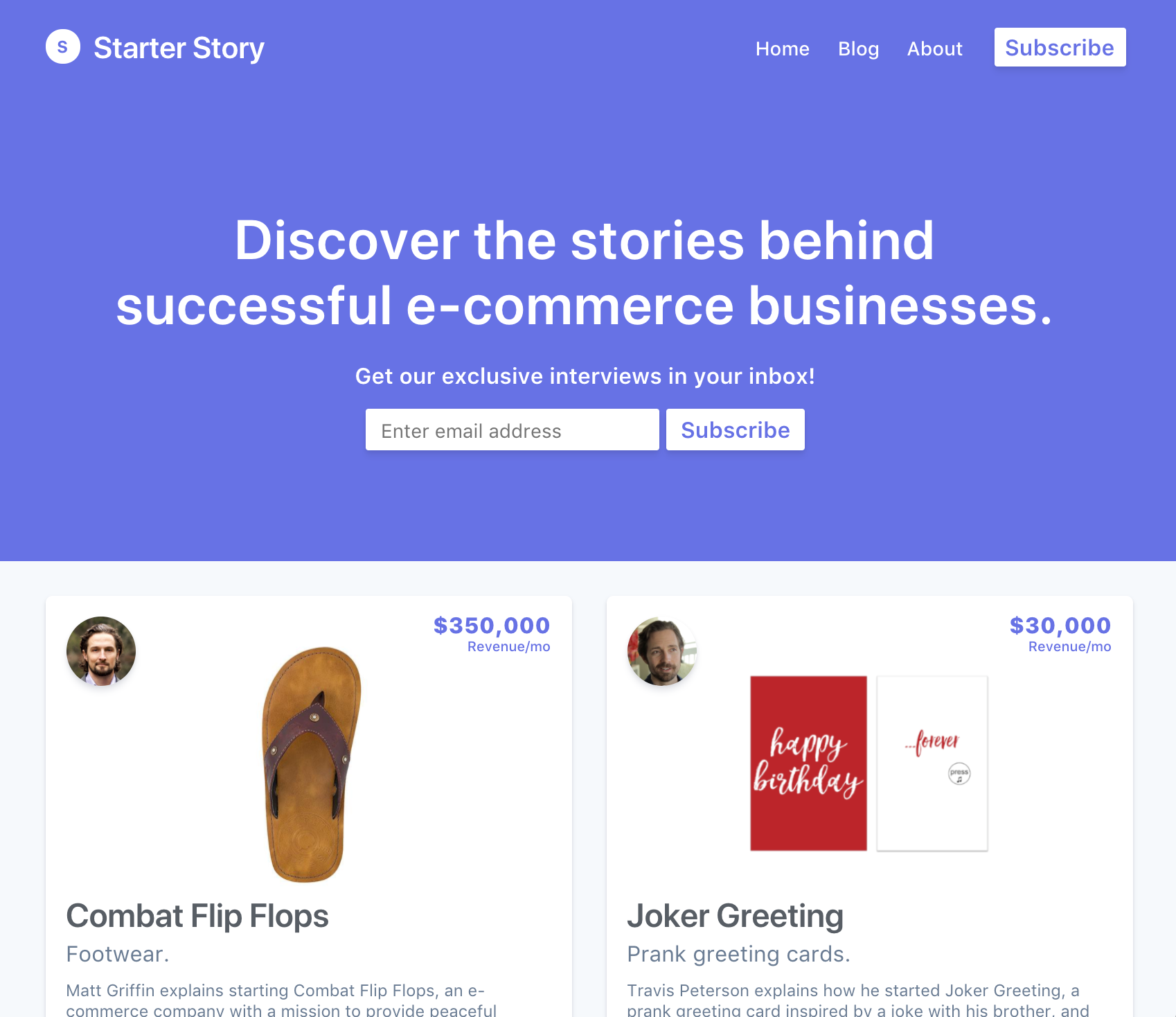The width and height of the screenshot is (1176, 1017).
Task: Click the $30,000 revenue figure
Action: tap(1060, 625)
